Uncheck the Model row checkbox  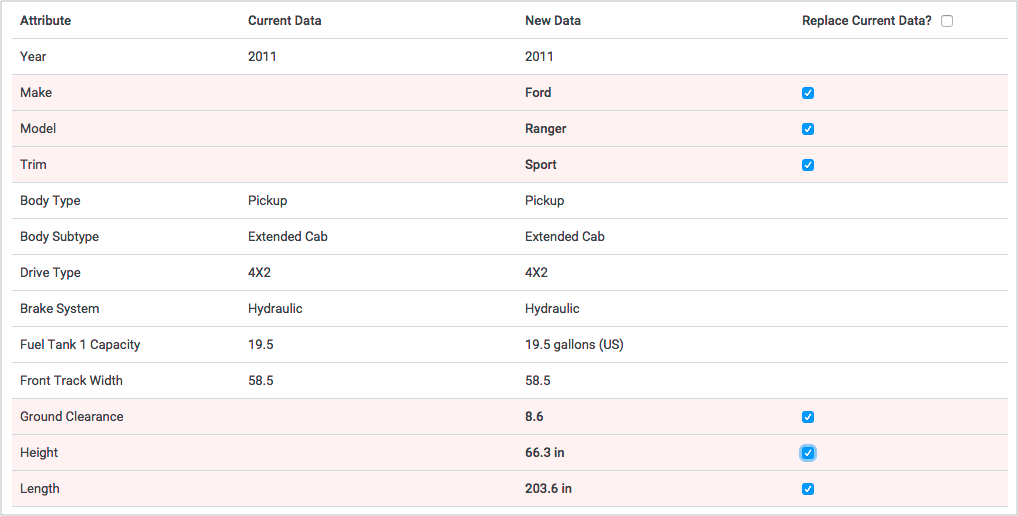(808, 129)
